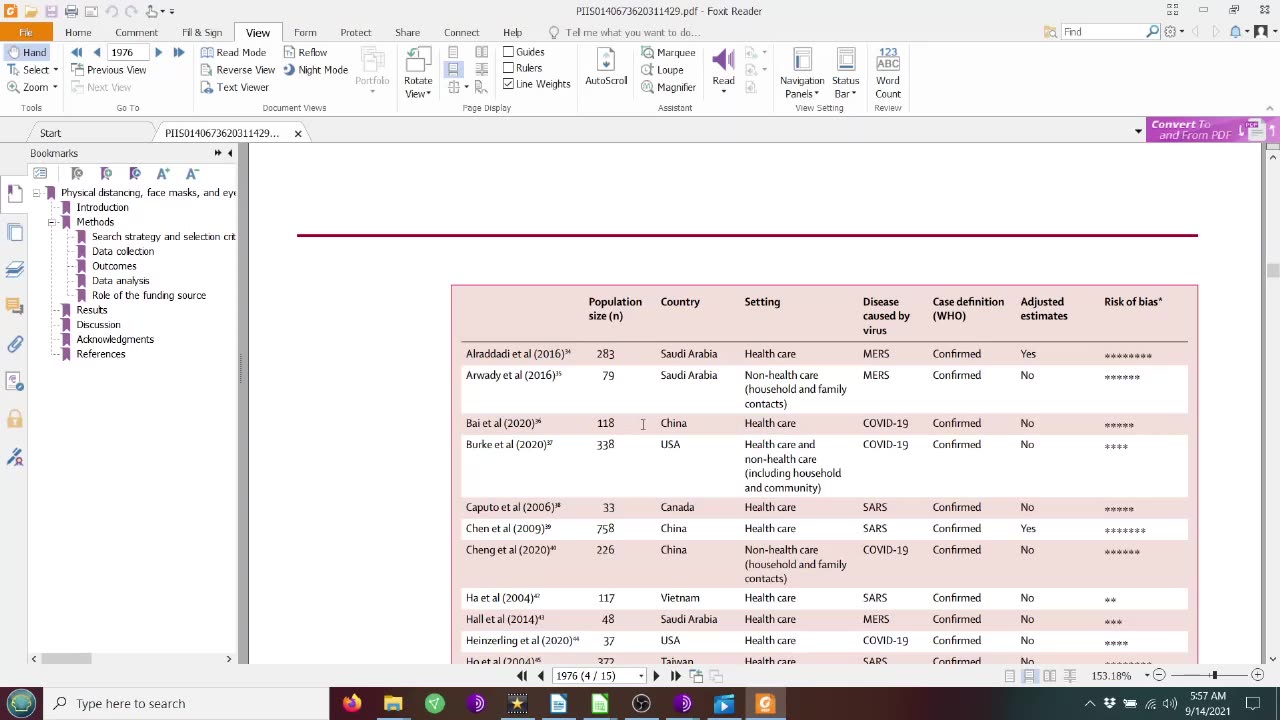Uncheck Line Weights checkbox
Screen dimensions: 1280x720
click(509, 84)
